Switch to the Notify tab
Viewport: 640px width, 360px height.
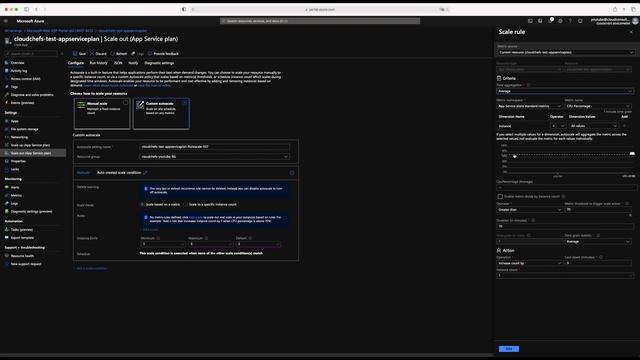133,63
